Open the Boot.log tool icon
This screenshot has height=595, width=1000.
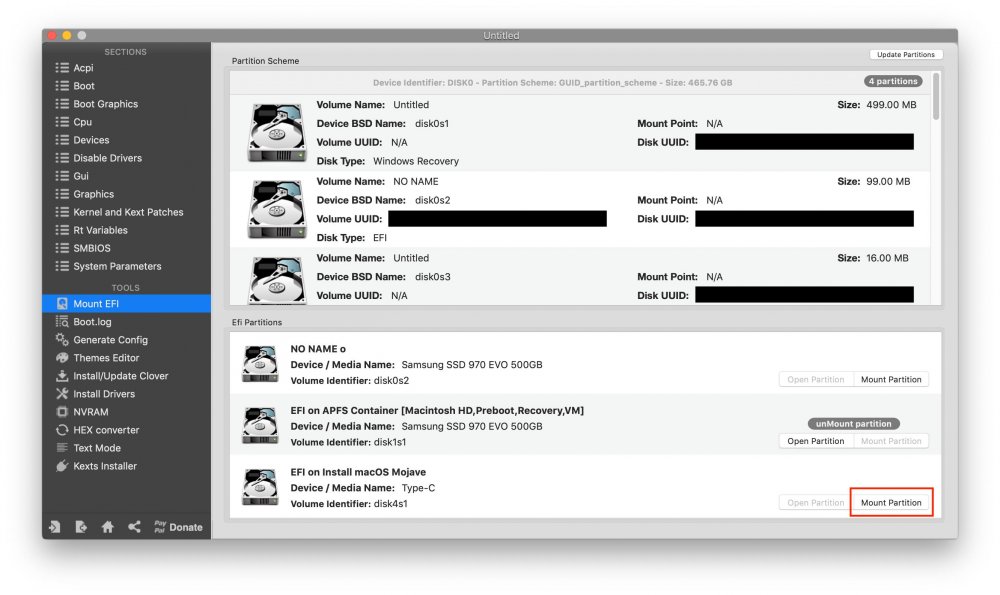click(62, 321)
